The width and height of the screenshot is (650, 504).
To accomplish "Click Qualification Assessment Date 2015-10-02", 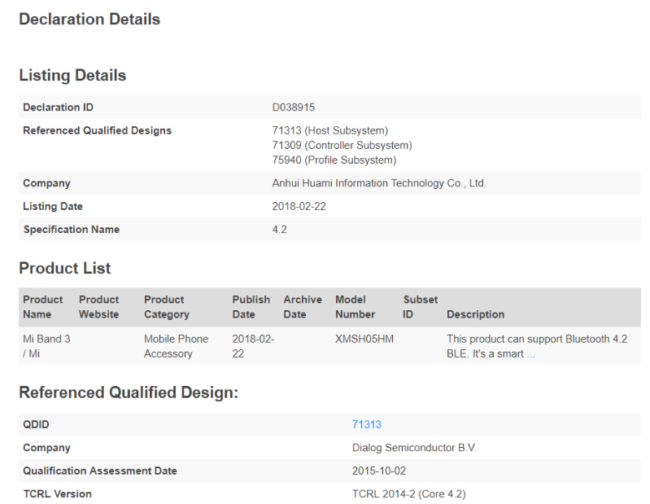I will pos(379,471).
